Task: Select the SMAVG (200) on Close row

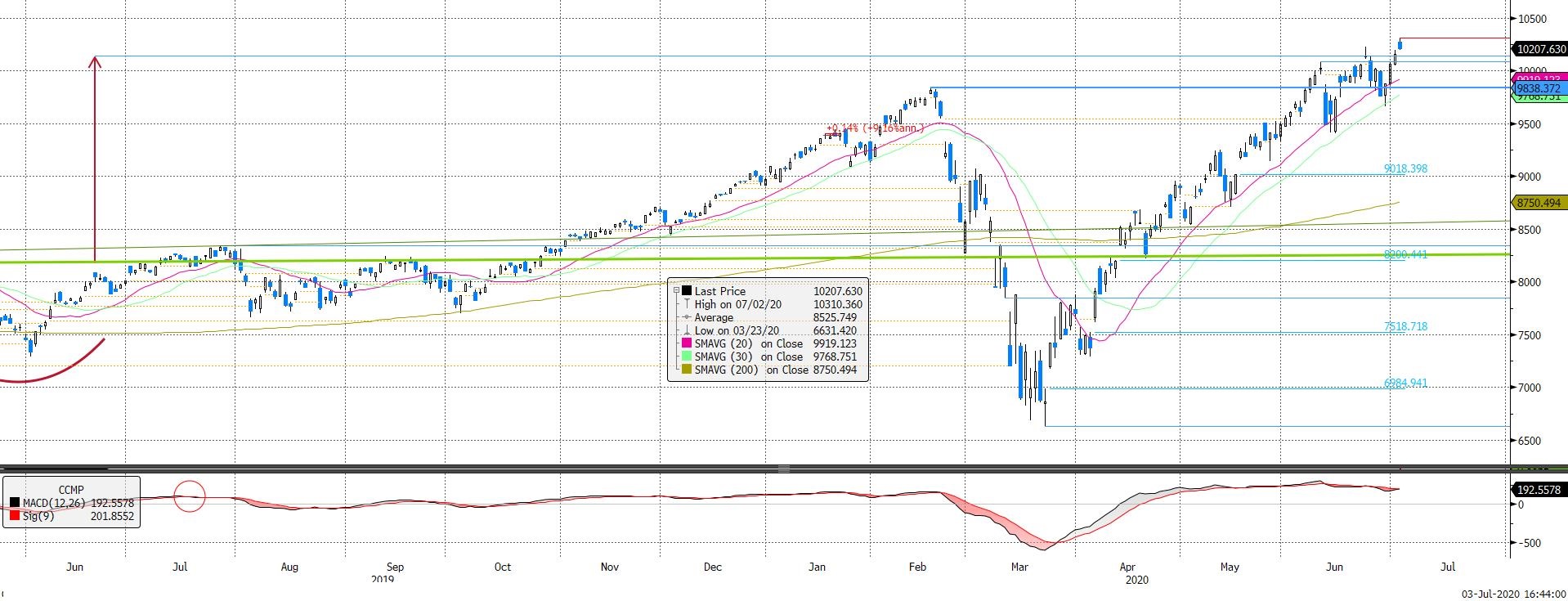Action: [x=768, y=370]
